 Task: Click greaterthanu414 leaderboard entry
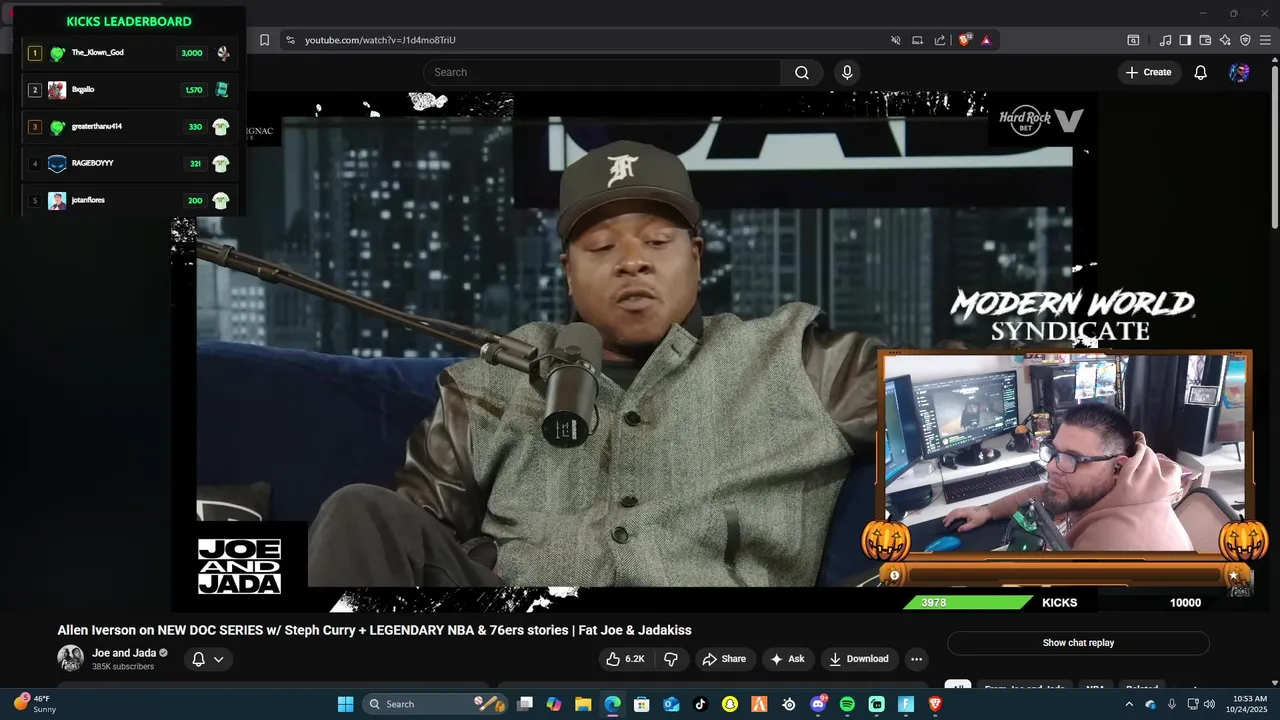(x=128, y=127)
